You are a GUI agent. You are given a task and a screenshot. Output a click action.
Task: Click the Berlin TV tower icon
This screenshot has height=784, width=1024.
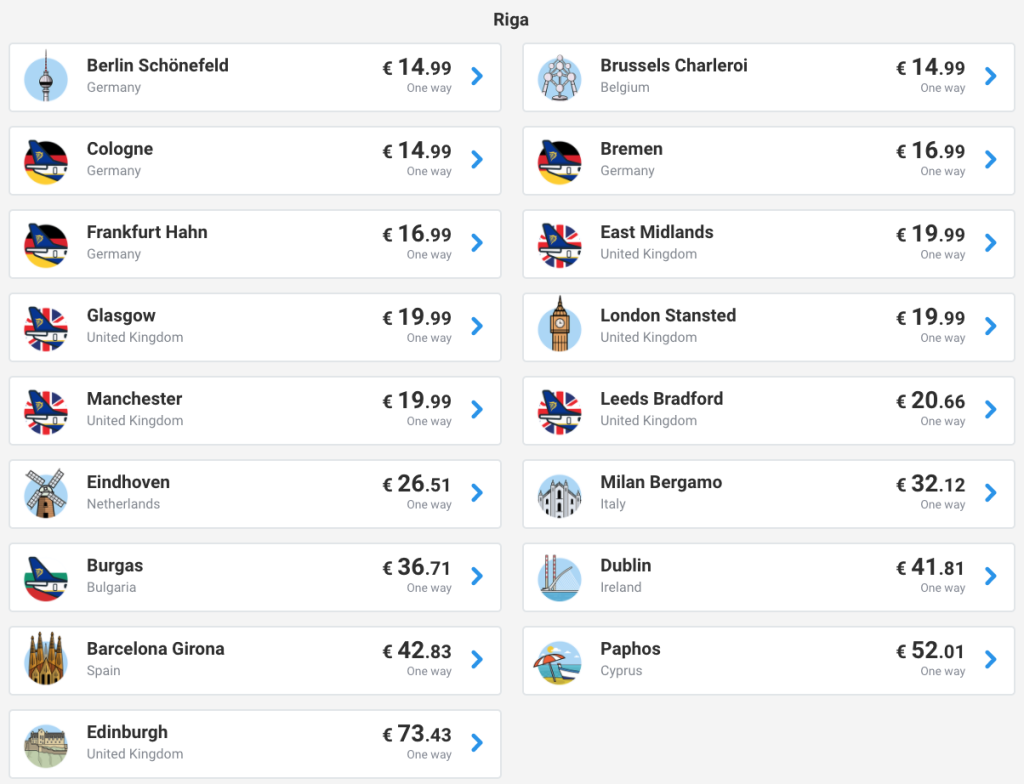[x=46, y=77]
